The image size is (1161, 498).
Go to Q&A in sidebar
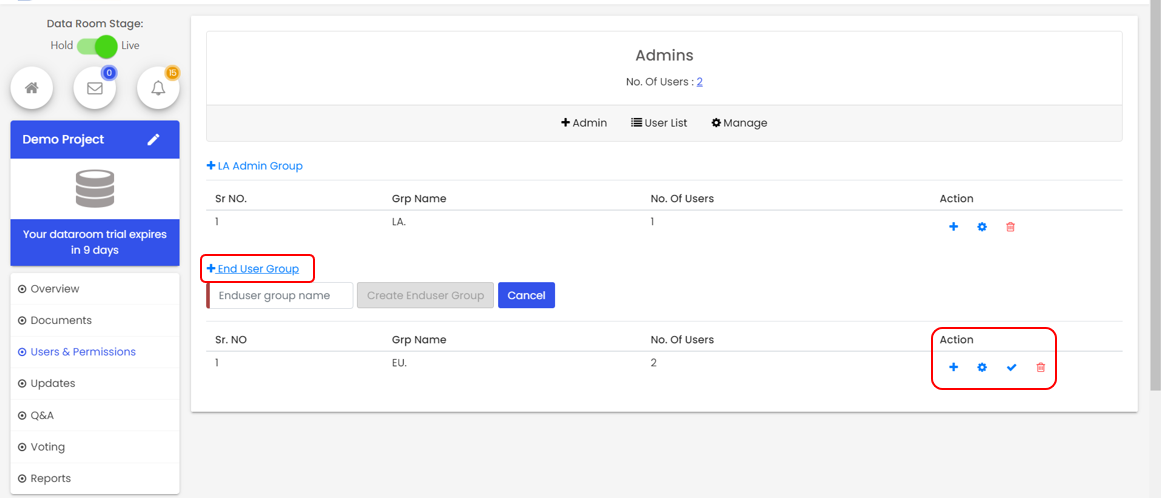coord(42,415)
